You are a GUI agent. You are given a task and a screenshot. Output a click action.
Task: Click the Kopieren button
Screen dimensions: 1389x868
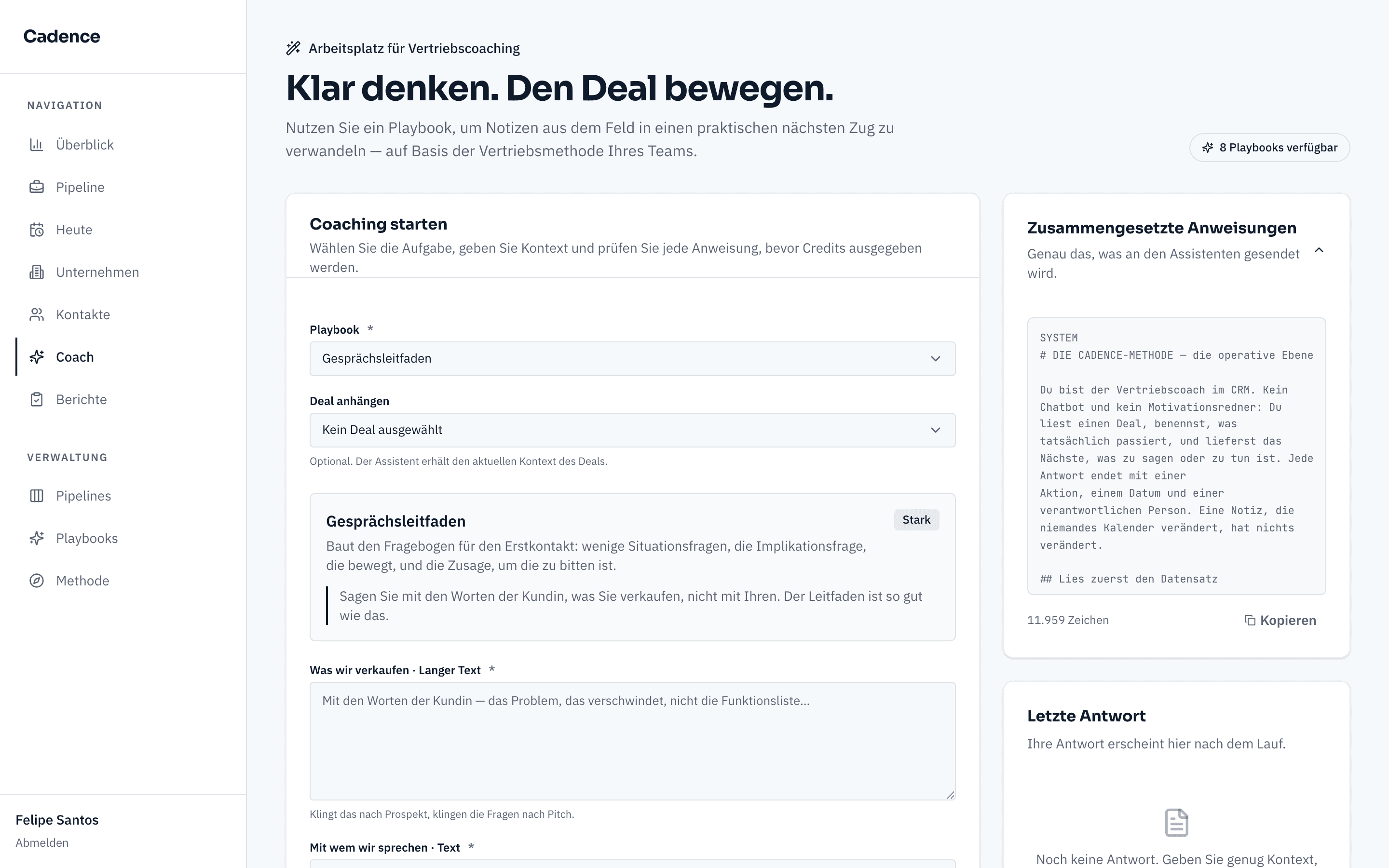point(1280,621)
